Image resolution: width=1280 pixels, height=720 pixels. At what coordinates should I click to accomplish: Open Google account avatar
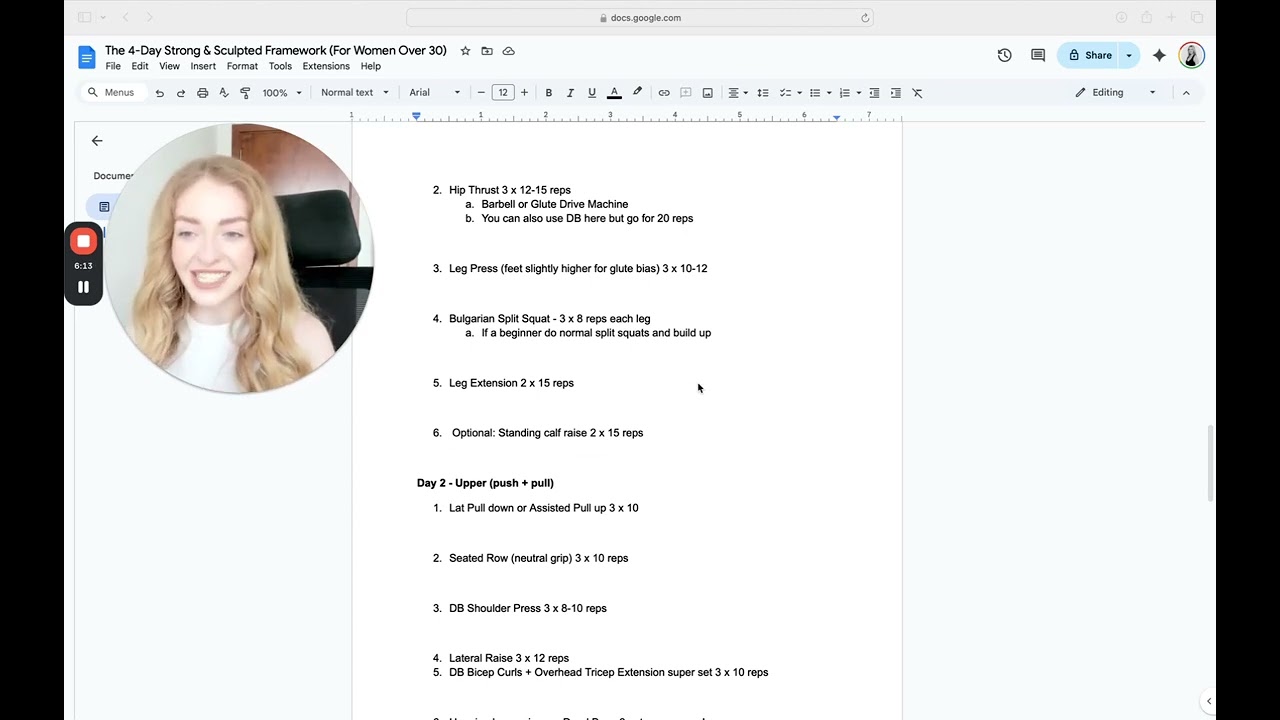coord(1191,56)
